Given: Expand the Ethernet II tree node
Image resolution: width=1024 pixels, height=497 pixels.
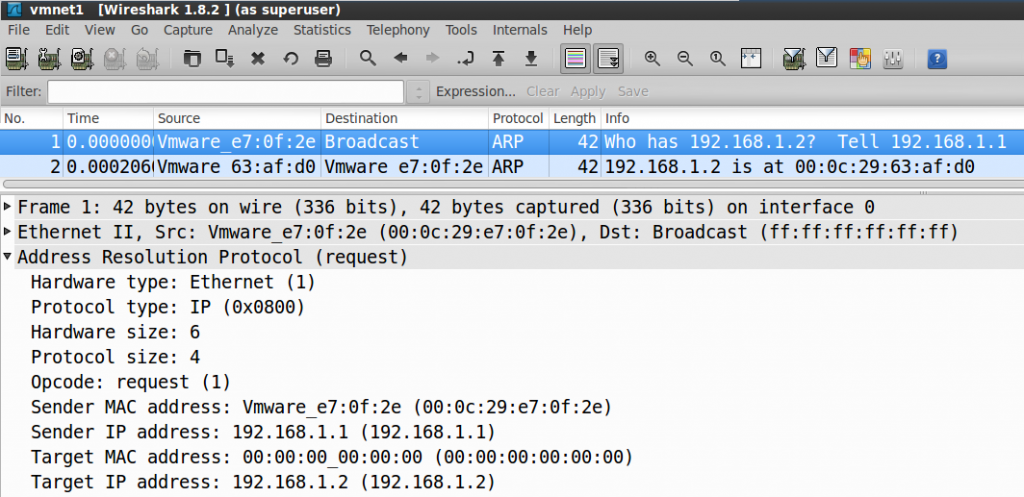Looking at the screenshot, I should (7, 231).
